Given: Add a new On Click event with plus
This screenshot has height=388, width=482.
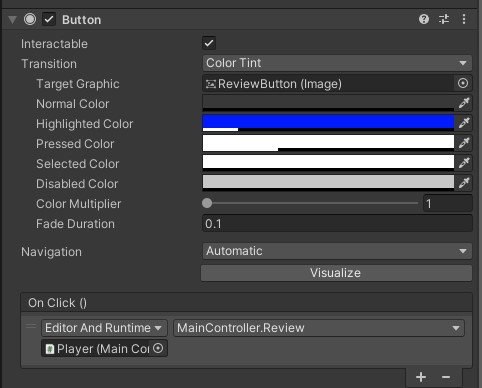Looking at the screenshot, I should tap(421, 377).
